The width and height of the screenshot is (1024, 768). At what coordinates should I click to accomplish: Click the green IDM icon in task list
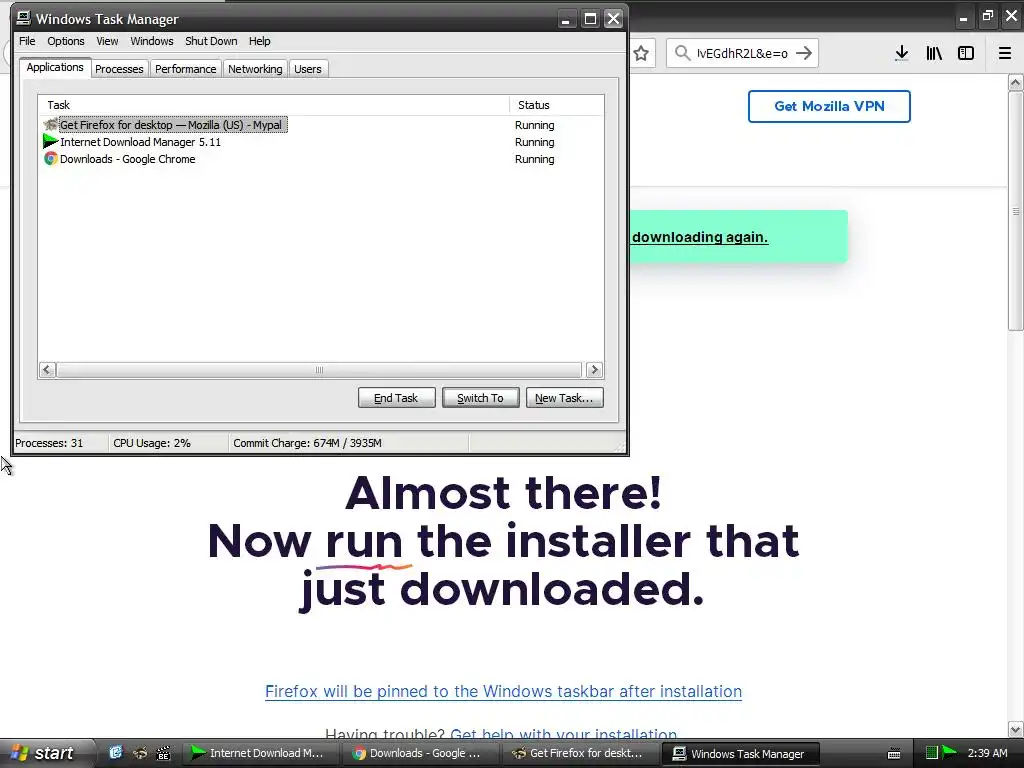click(x=50, y=141)
